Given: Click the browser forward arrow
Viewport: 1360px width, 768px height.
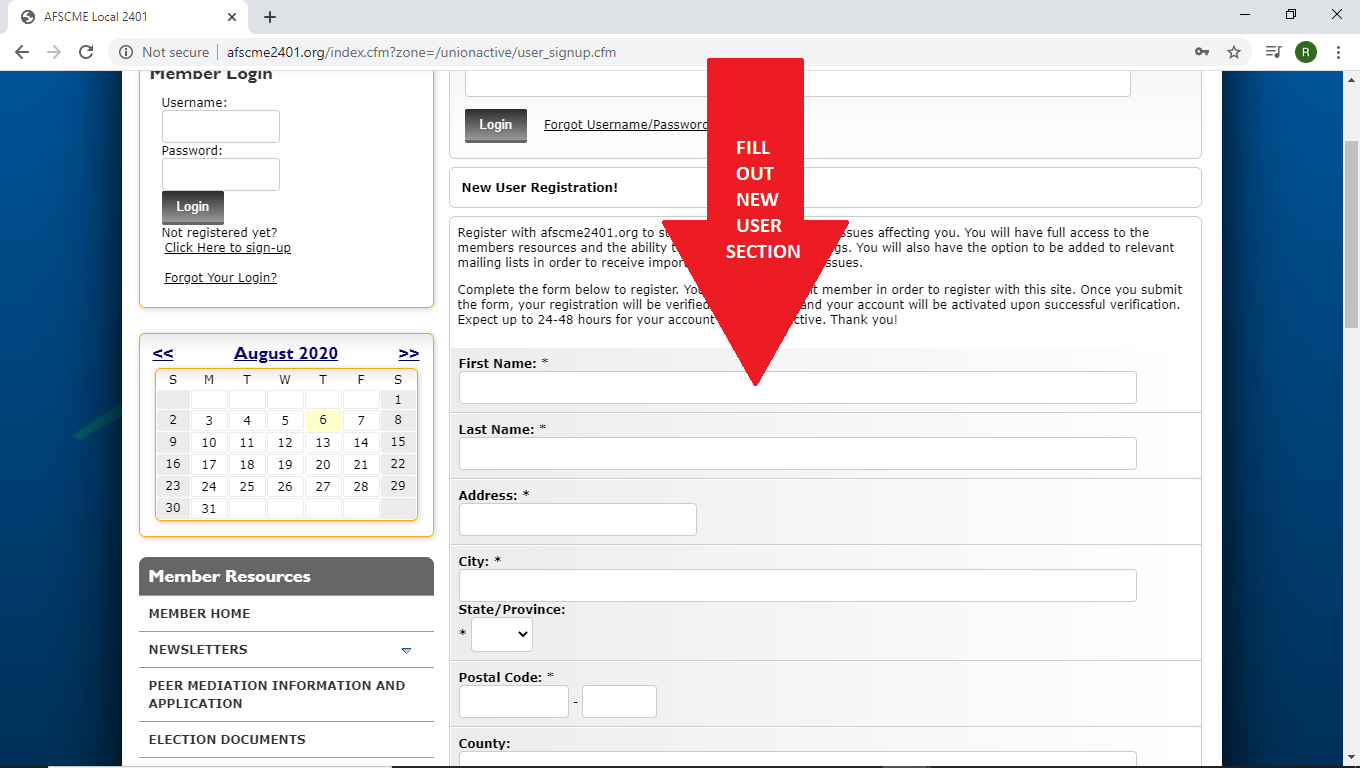Looking at the screenshot, I should click(54, 52).
